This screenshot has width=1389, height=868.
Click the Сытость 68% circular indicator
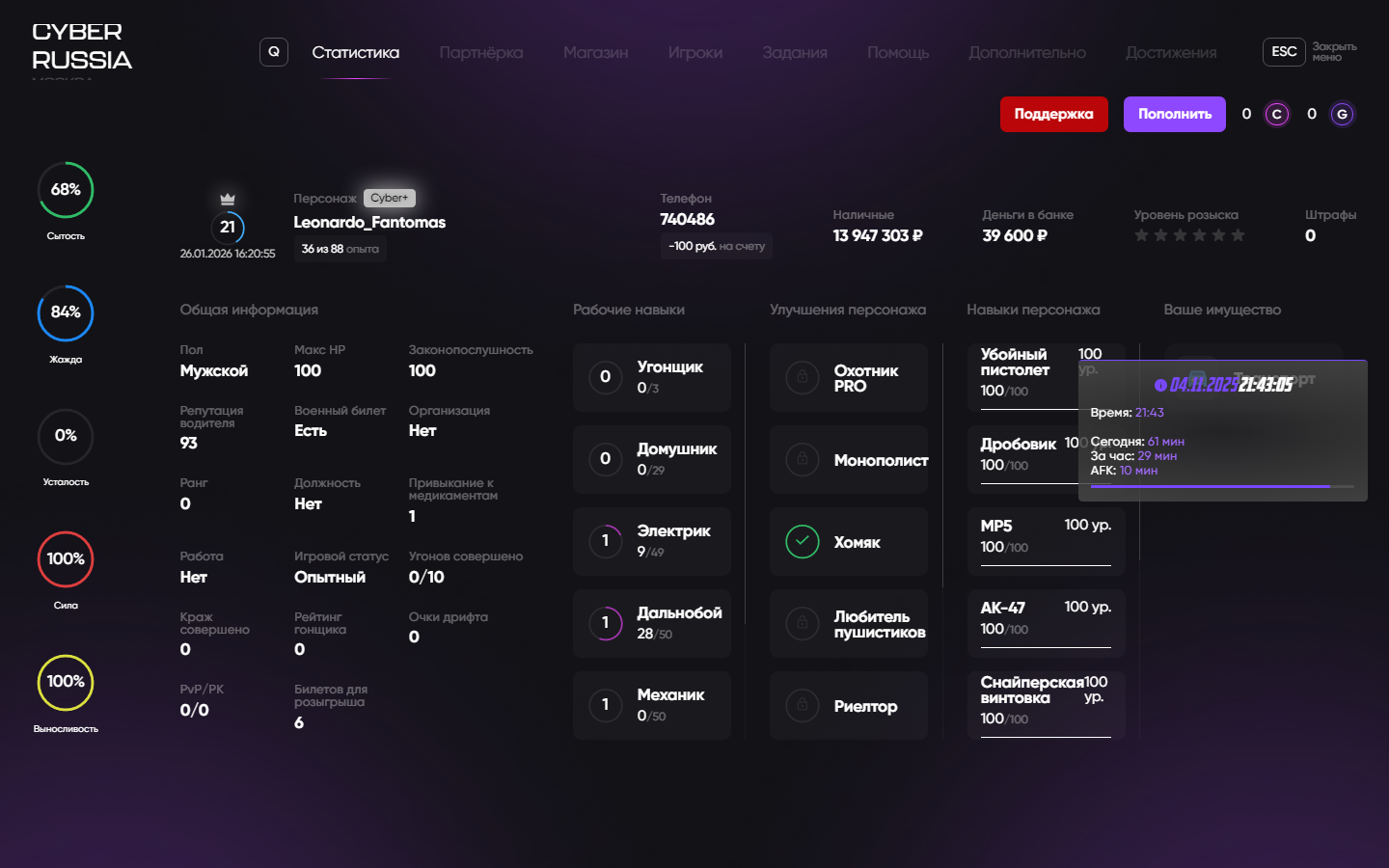(x=66, y=190)
